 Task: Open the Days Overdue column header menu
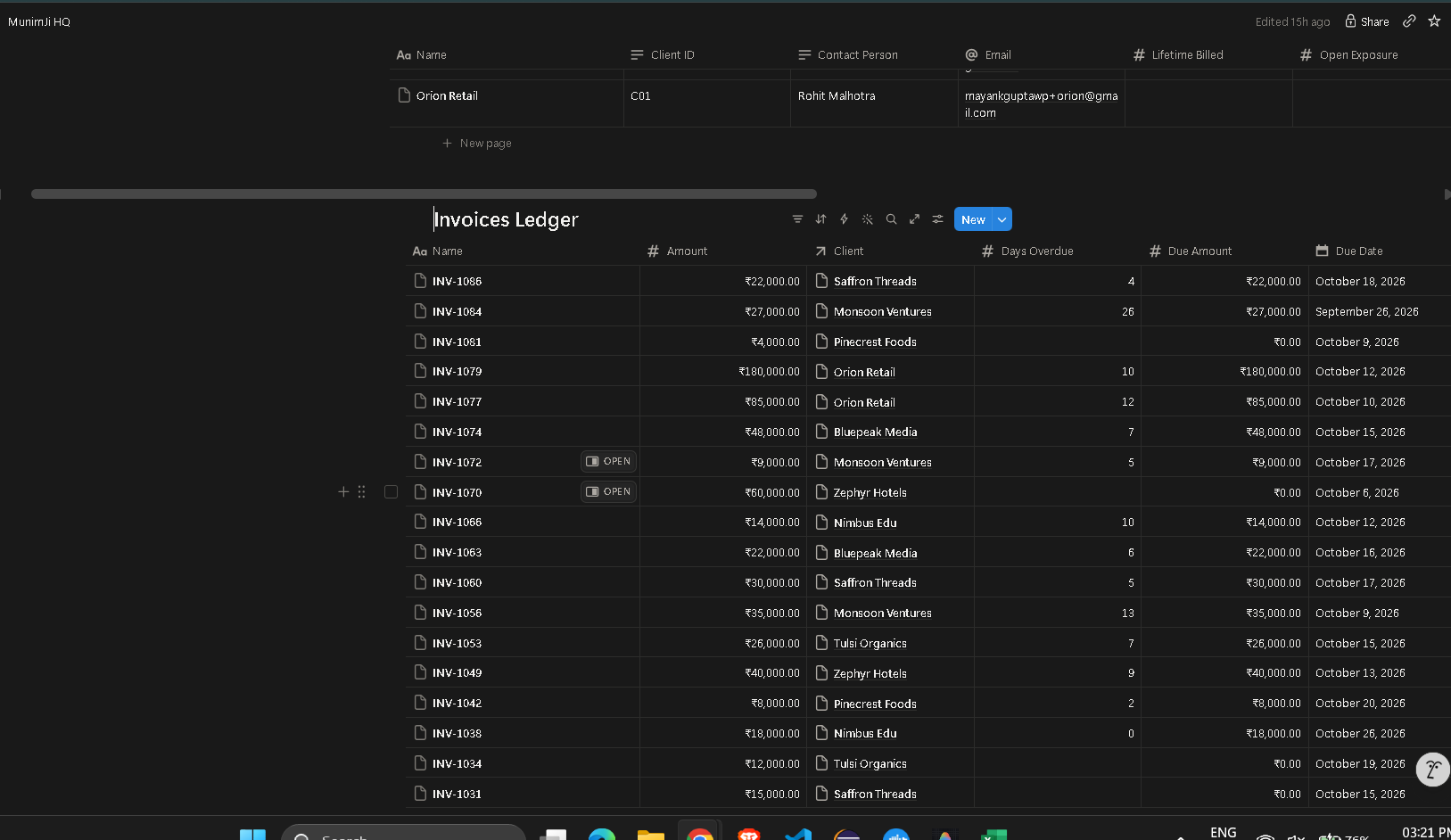(1058, 251)
